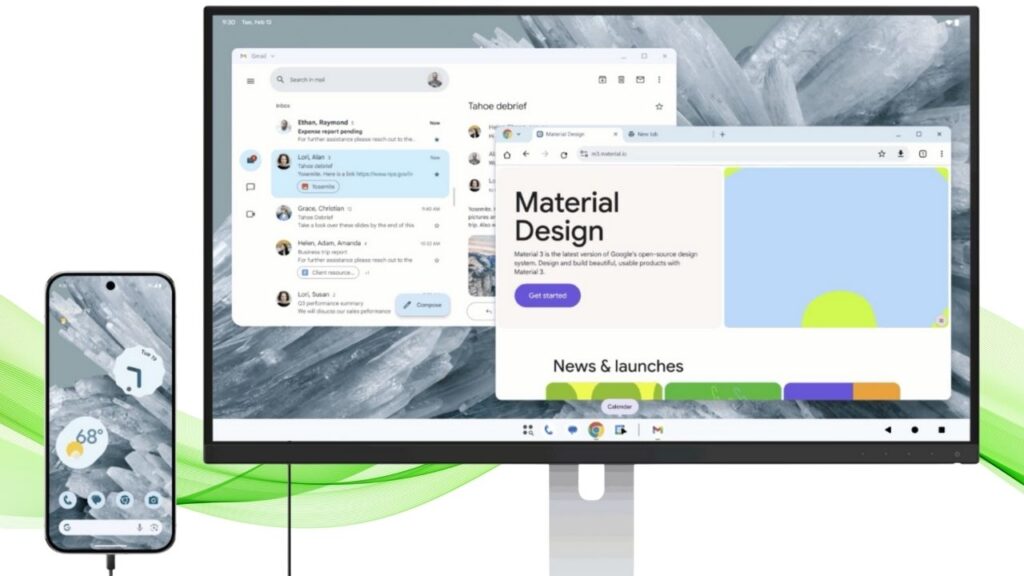Image resolution: width=1024 pixels, height=576 pixels.
Task: Click the Get started button
Action: 547,296
